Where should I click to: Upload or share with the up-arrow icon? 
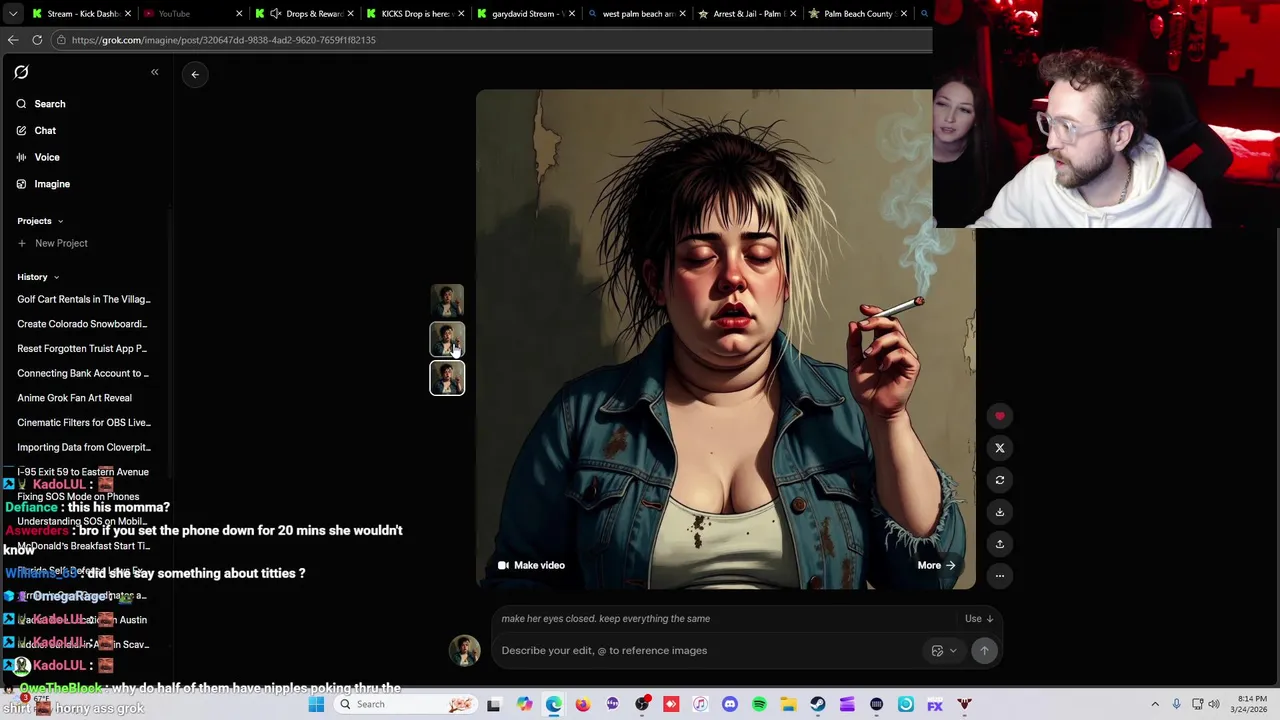[x=1000, y=544]
